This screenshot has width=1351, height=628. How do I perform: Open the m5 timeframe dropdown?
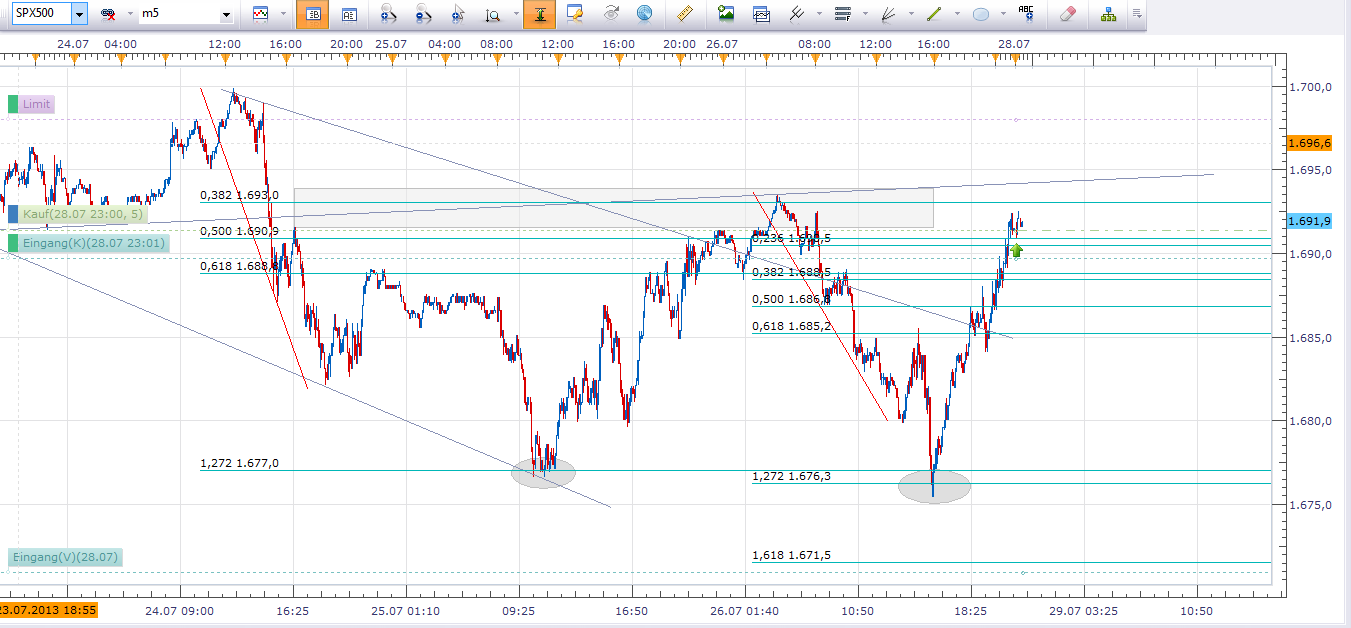point(226,15)
